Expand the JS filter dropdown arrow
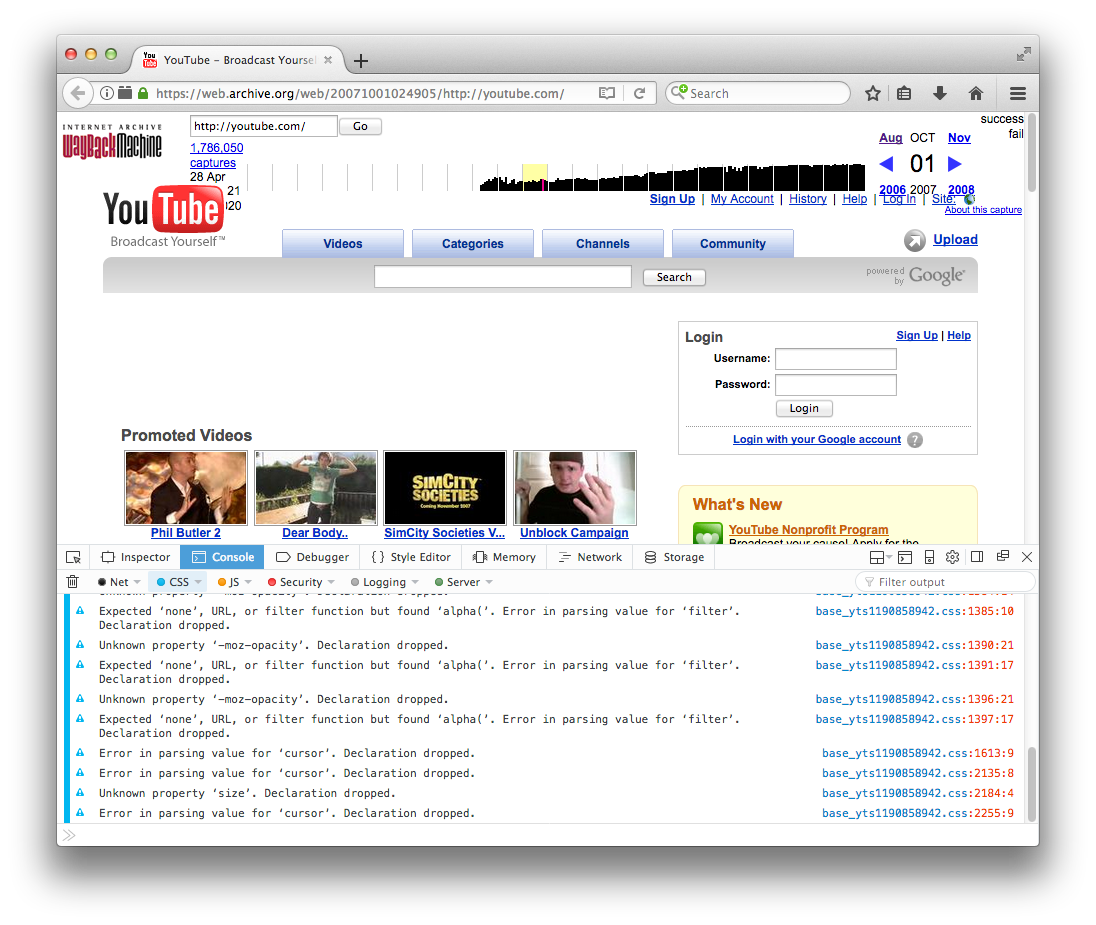The height and width of the screenshot is (925, 1096). [248, 582]
